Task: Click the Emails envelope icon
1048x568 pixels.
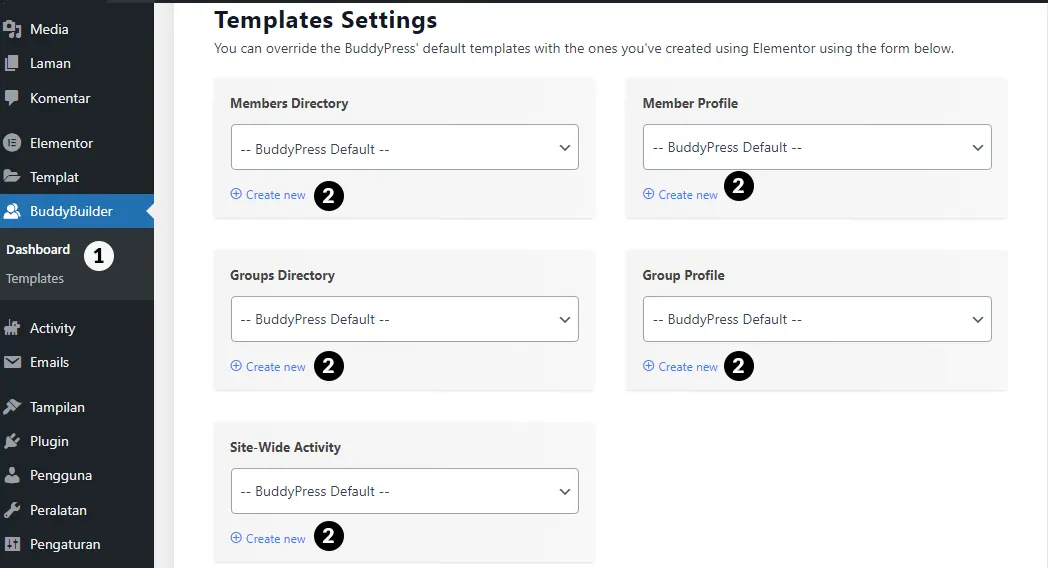Action: [x=12, y=362]
